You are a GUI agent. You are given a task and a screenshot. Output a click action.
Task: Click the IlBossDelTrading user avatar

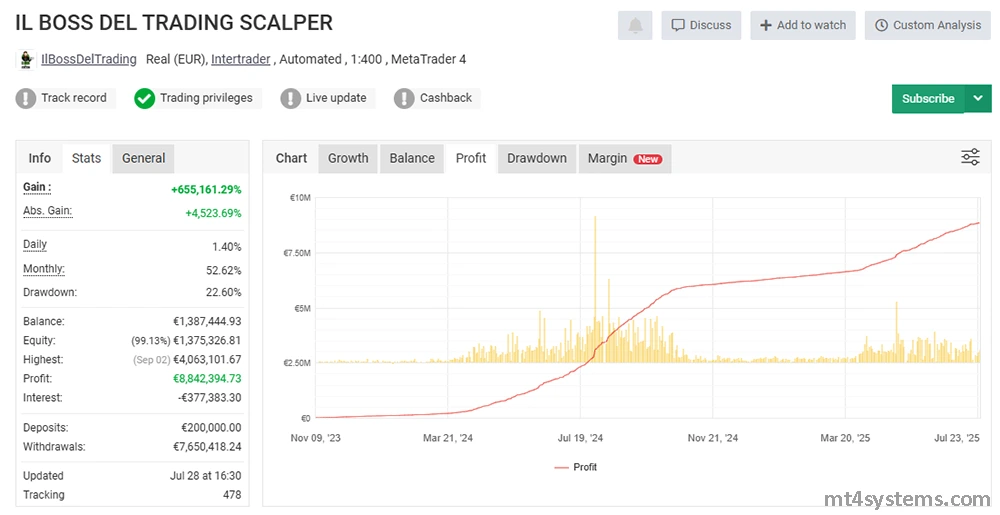tap(27, 60)
